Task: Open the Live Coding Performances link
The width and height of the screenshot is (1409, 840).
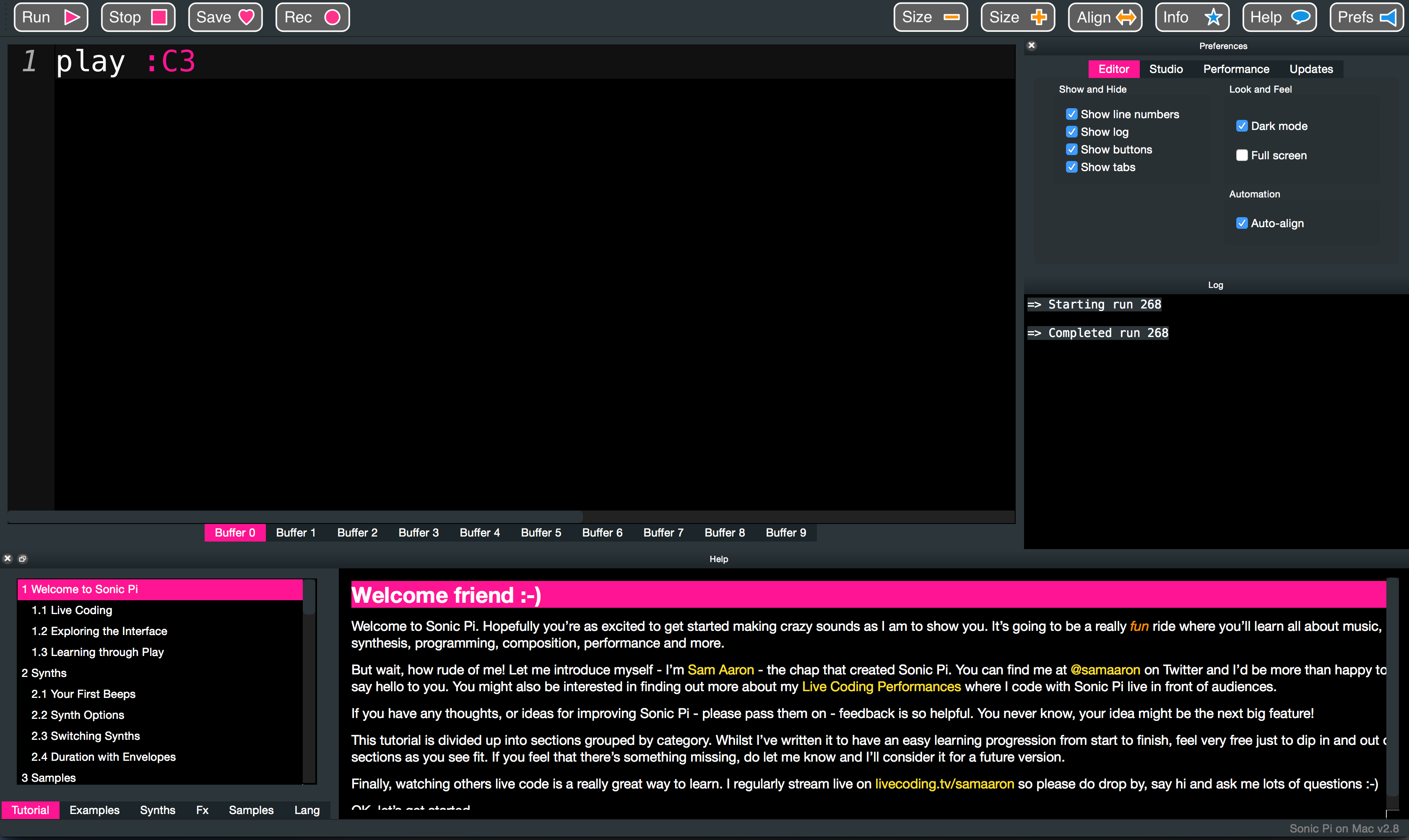Action: coord(881,687)
